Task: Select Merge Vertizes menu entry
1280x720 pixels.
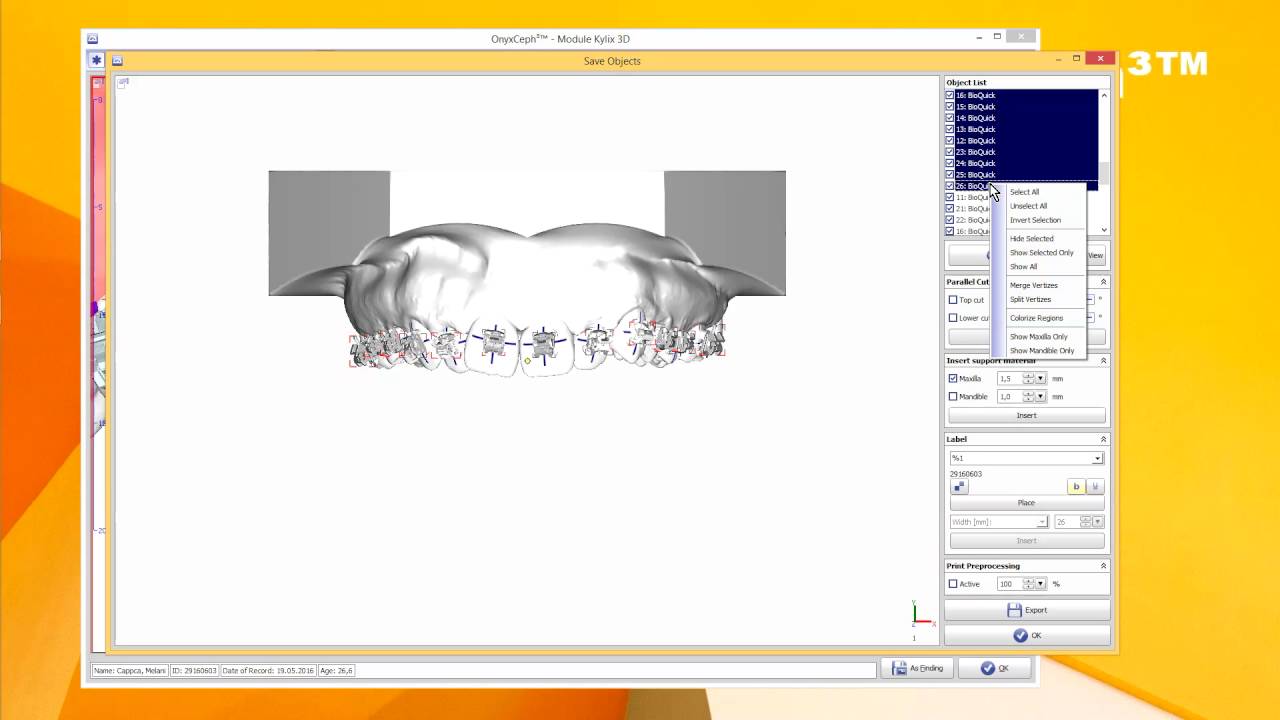Action: click(1033, 286)
